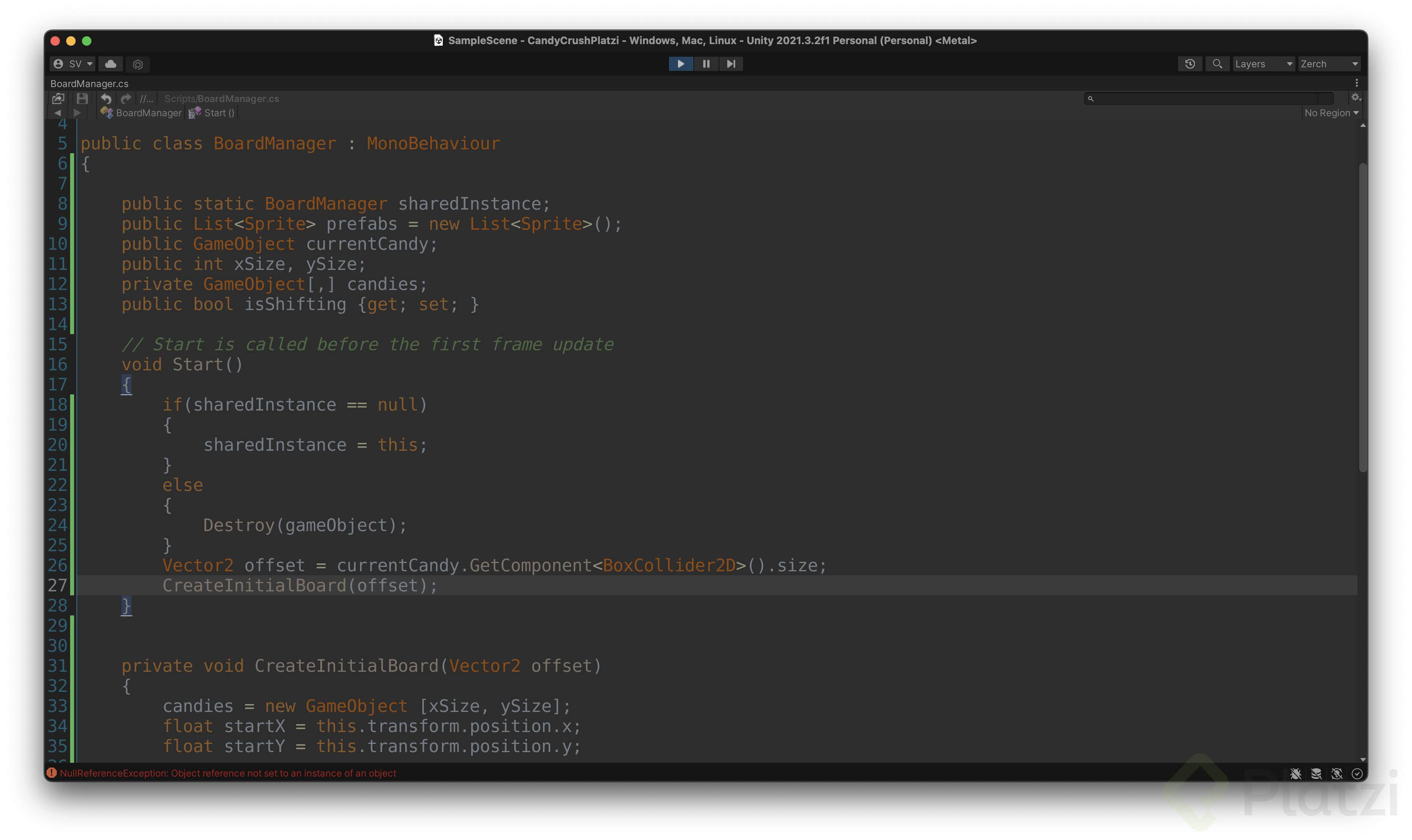Toggle the debug mode bug icon
This screenshot has height=840, width=1412.
(1295, 773)
